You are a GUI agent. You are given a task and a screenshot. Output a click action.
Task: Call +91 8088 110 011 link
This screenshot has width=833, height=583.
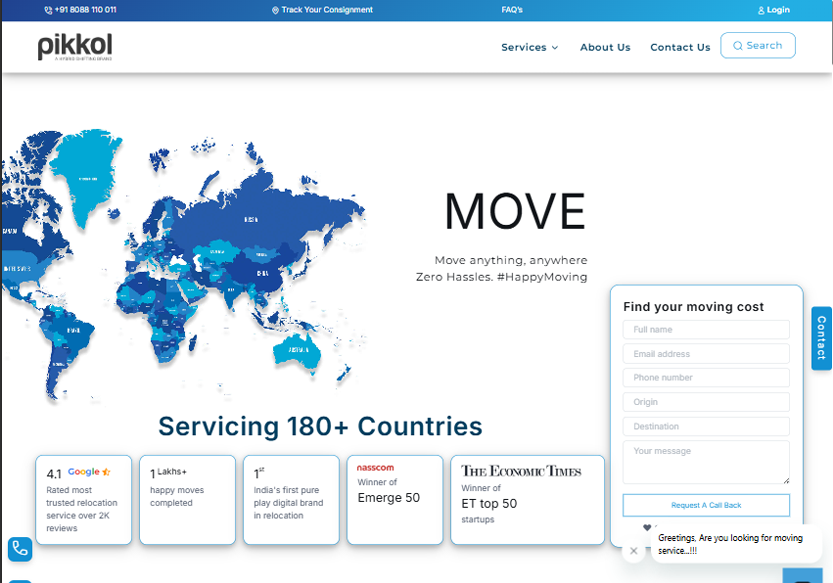point(80,10)
